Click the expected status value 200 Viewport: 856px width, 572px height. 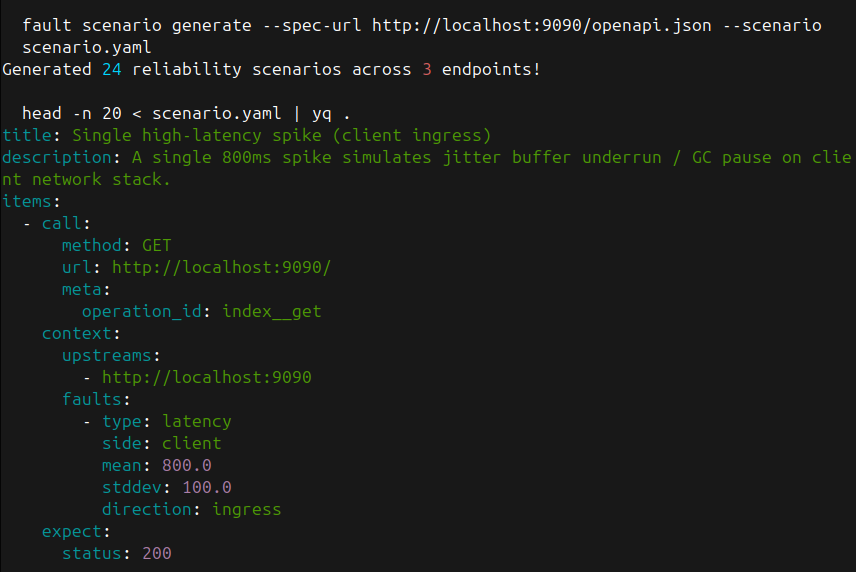[x=157, y=553]
